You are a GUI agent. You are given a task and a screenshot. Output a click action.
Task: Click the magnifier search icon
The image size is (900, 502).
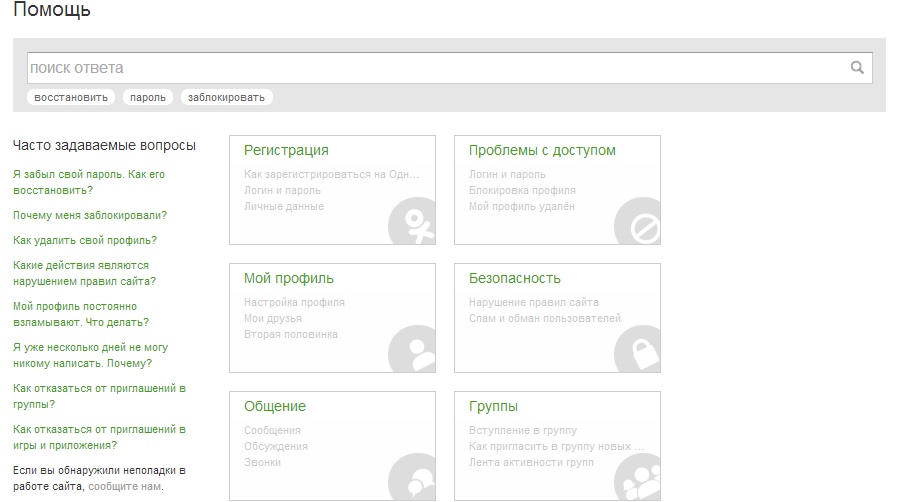pos(857,67)
